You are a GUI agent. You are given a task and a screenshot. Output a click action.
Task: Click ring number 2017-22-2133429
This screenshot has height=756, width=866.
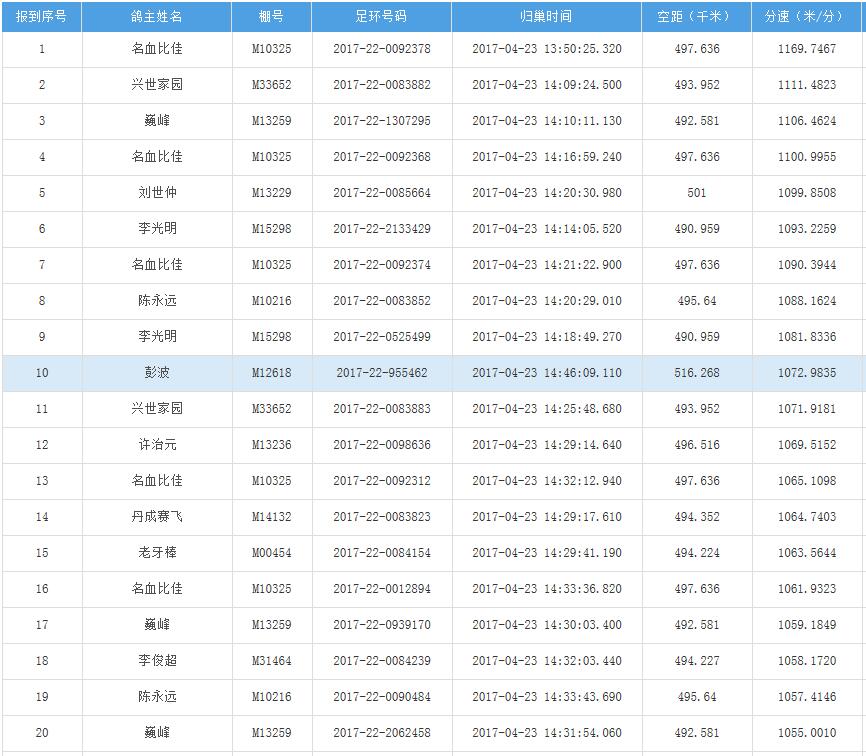pos(381,229)
